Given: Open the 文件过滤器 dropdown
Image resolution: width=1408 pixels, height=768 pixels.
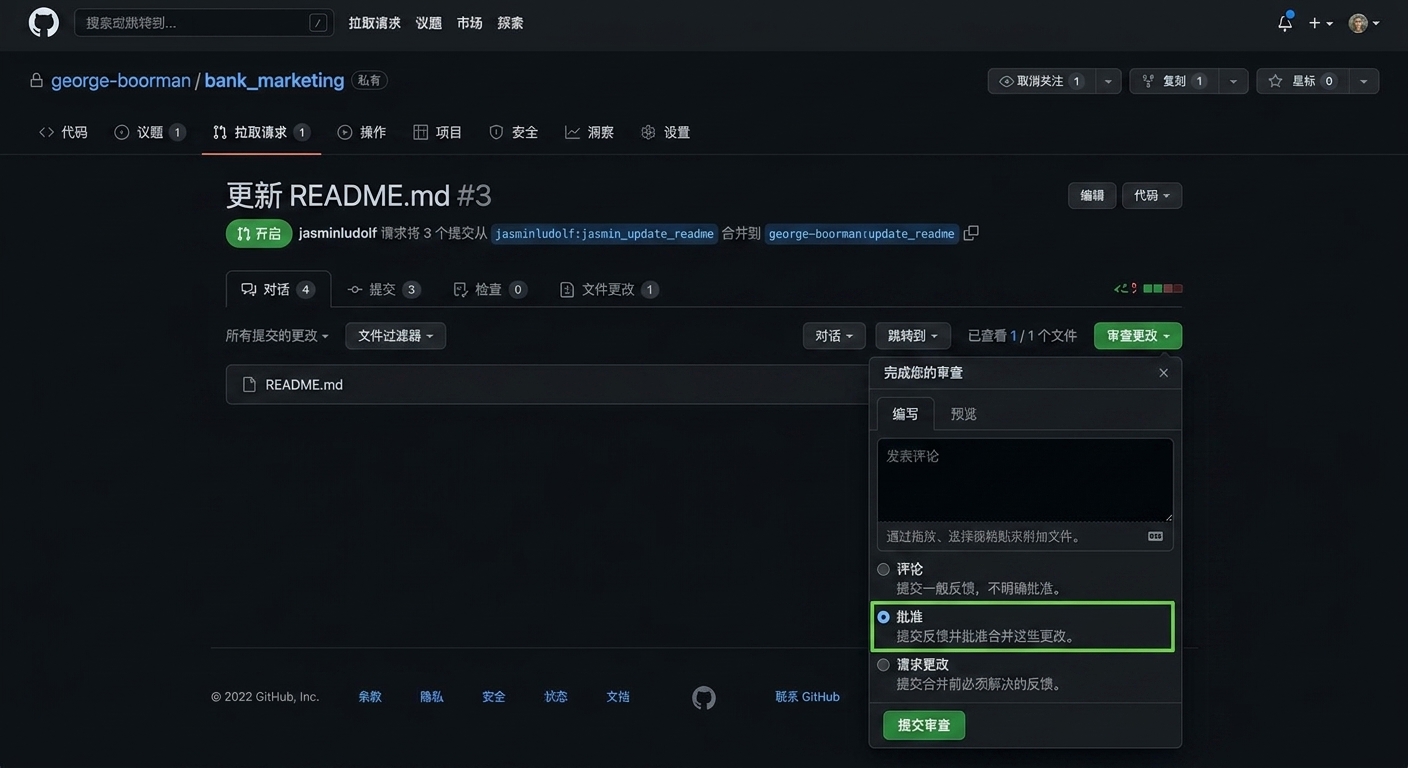Looking at the screenshot, I should click(x=396, y=336).
